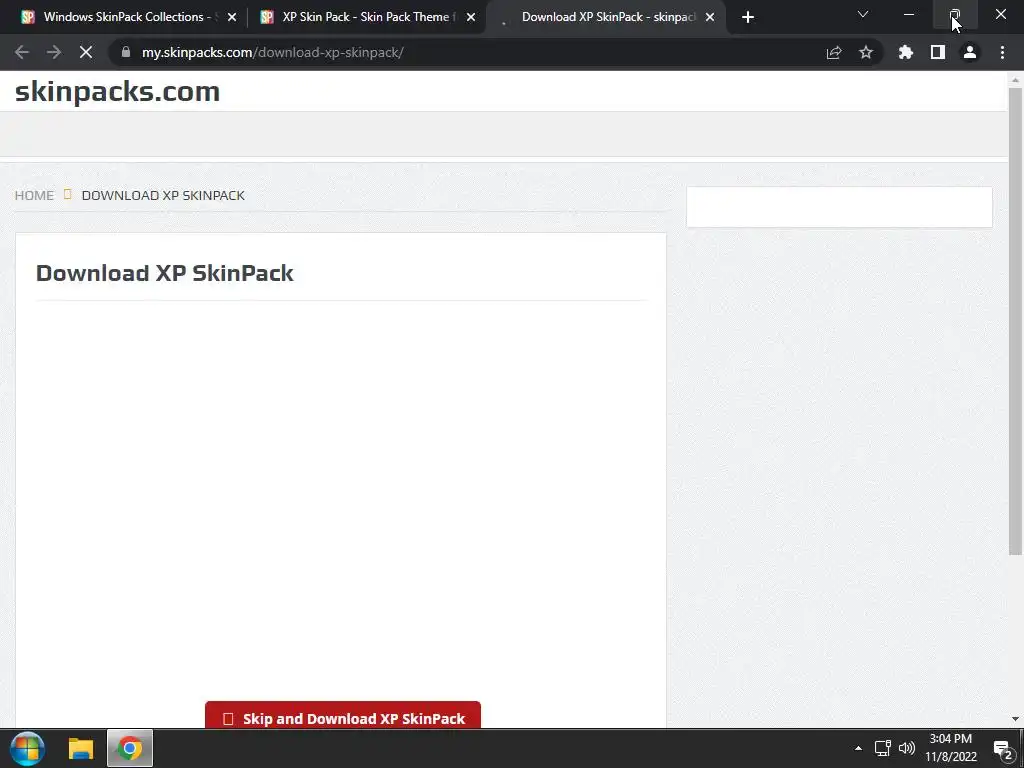The image size is (1024, 768).
Task: Open the notification center icon
Action: click(1002, 749)
